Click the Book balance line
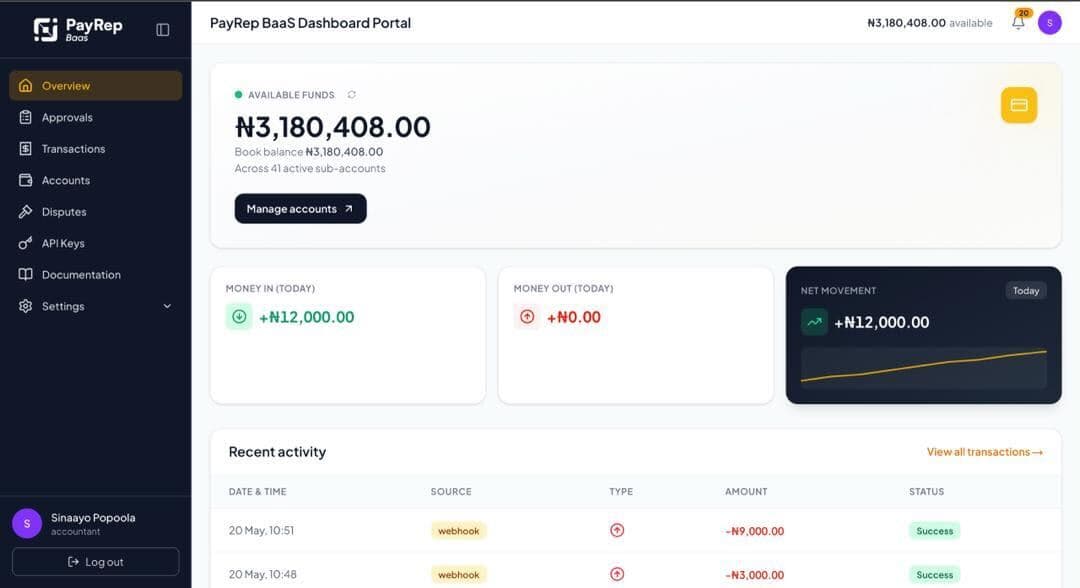 [309, 151]
